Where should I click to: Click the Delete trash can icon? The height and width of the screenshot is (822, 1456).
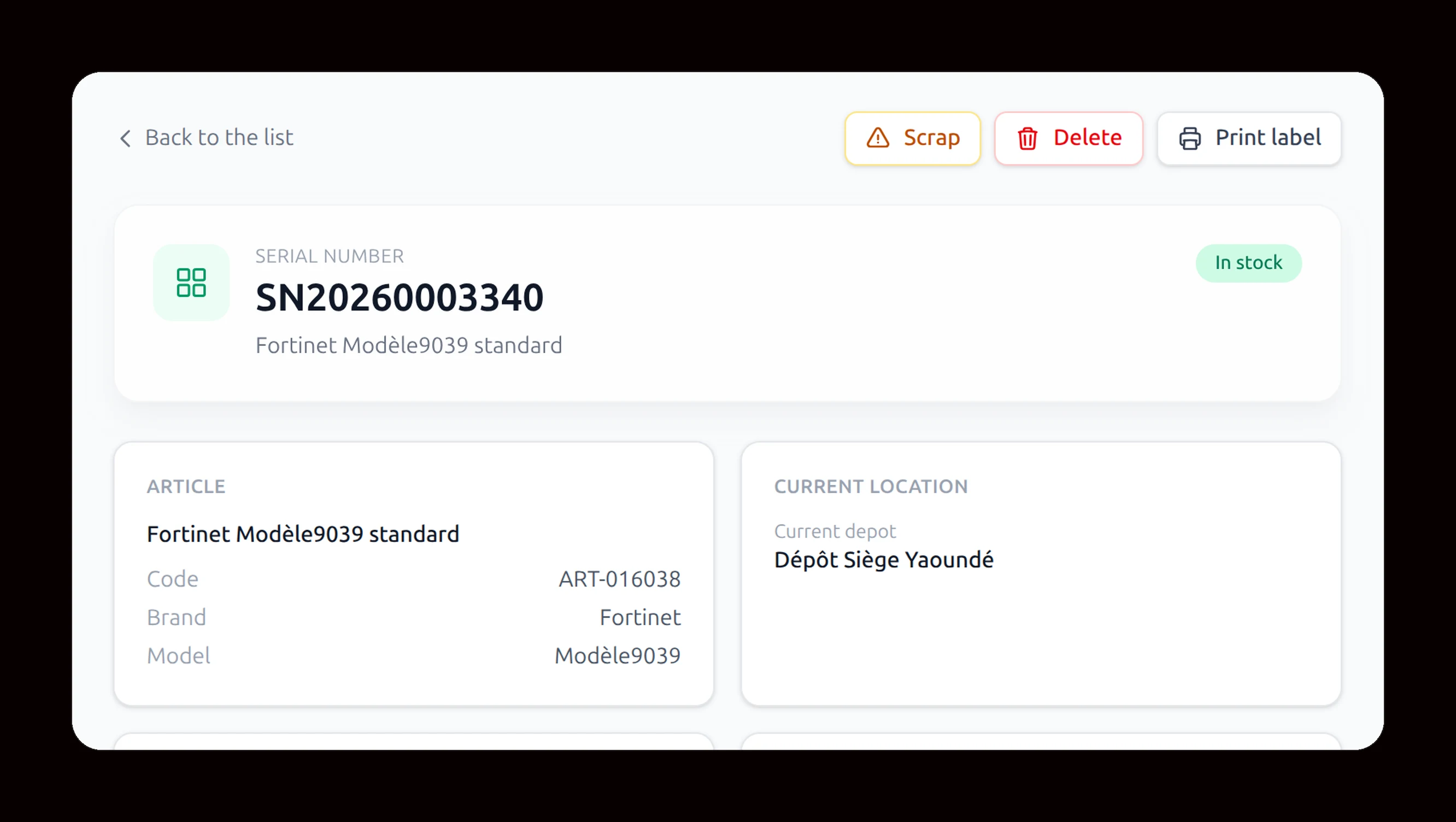1027,138
